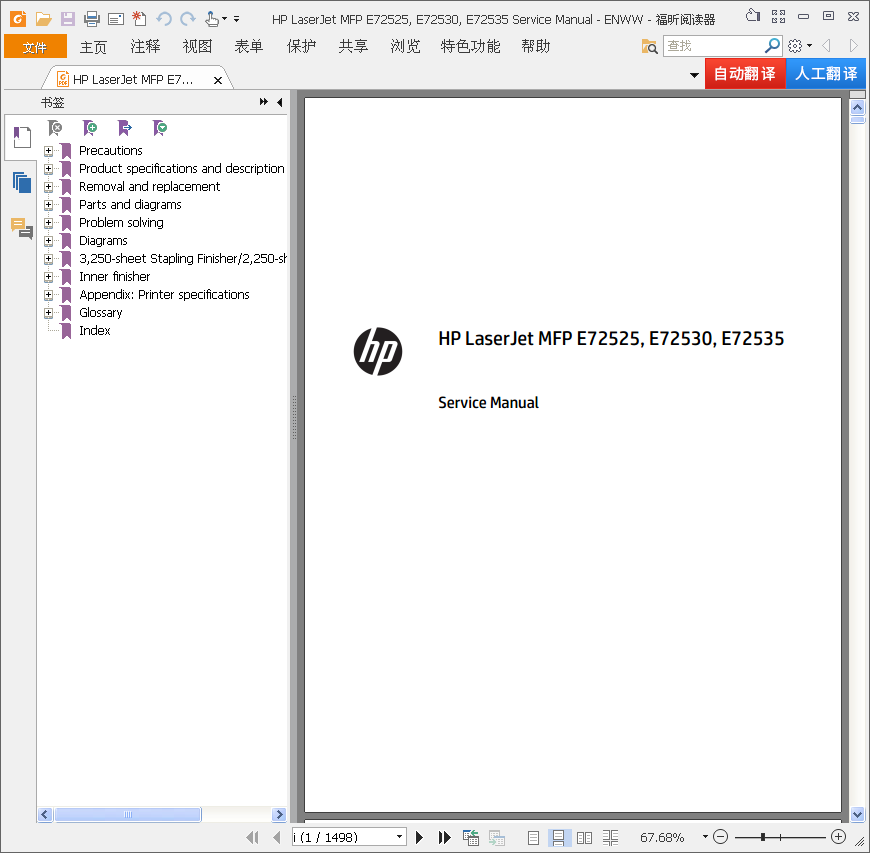Select single page view mode icon
Screen dimensions: 870x853
coord(533,837)
